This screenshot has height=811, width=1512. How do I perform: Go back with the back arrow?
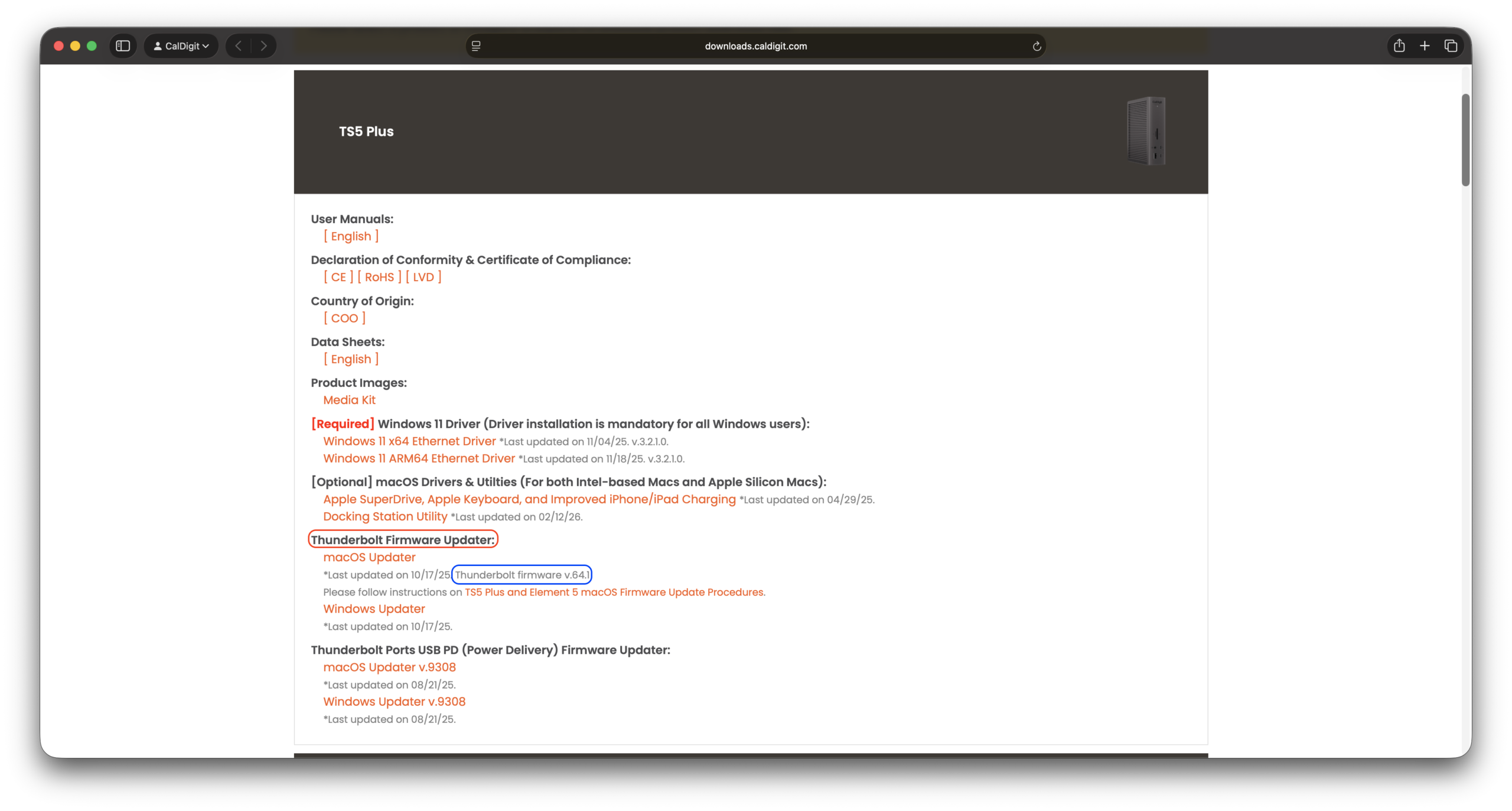239,46
